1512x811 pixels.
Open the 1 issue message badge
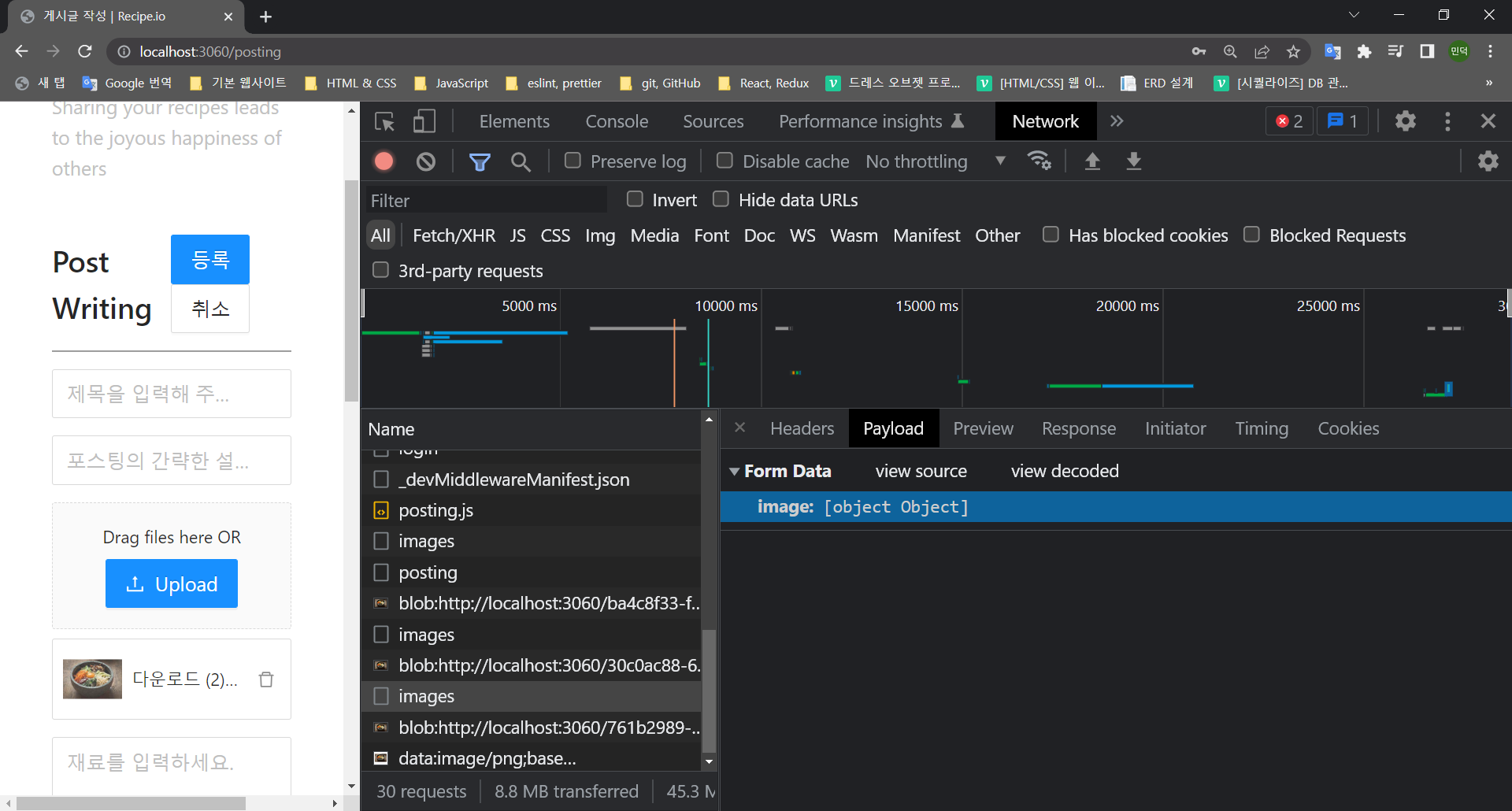[x=1342, y=121]
